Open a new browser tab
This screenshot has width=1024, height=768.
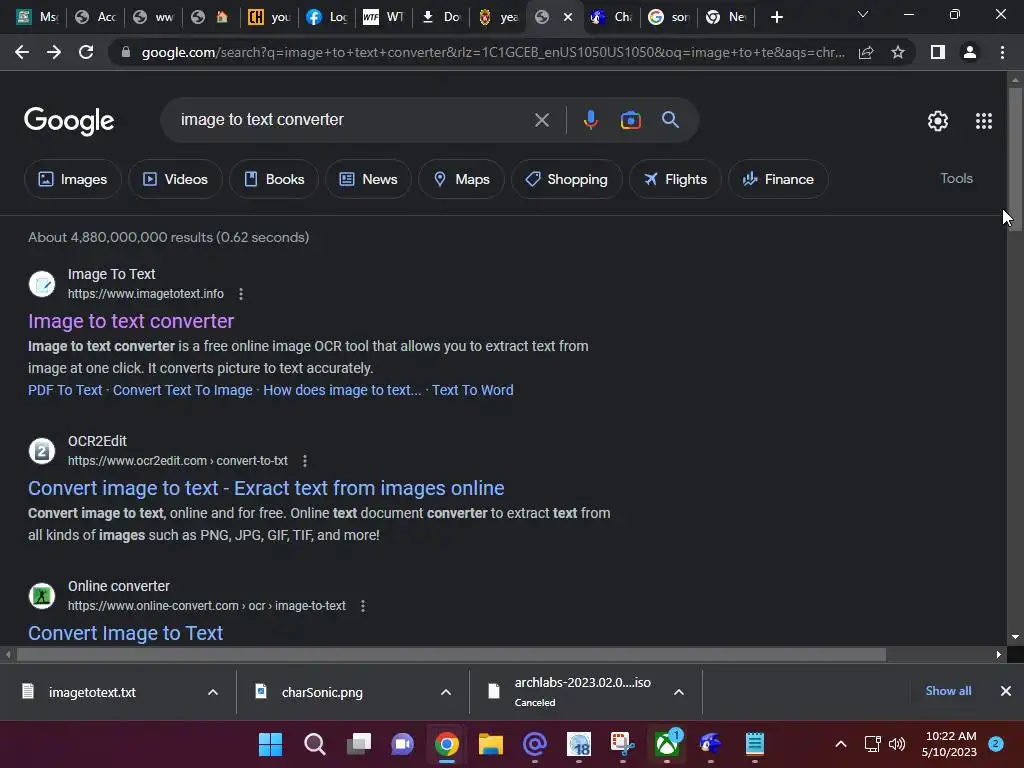coord(776,17)
